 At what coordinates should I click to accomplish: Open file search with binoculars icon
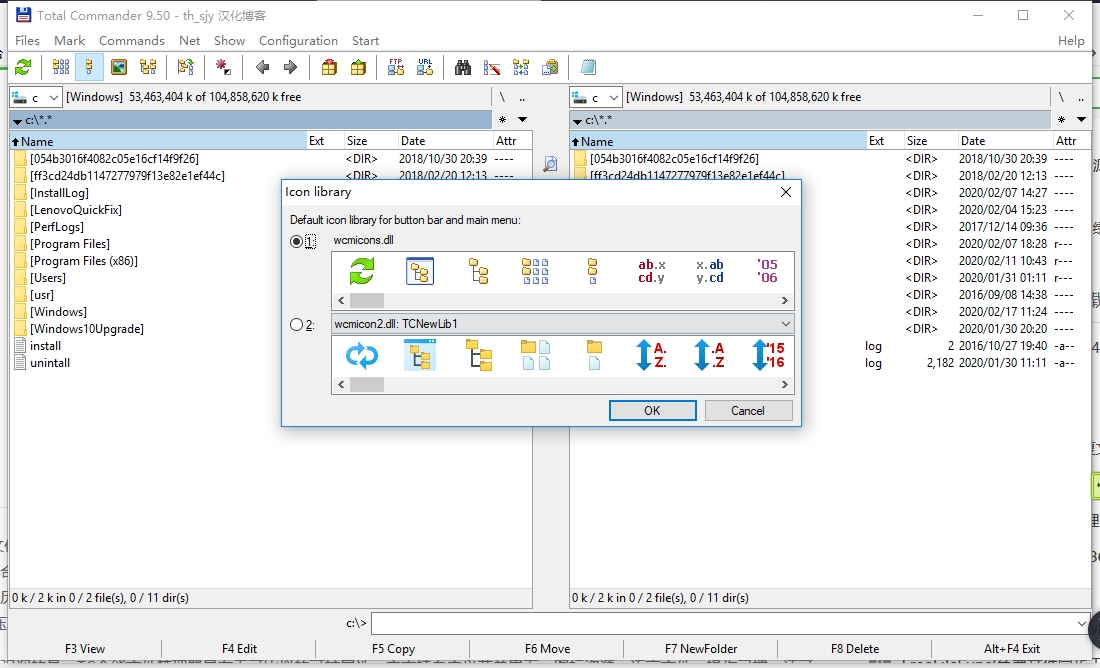(x=463, y=67)
